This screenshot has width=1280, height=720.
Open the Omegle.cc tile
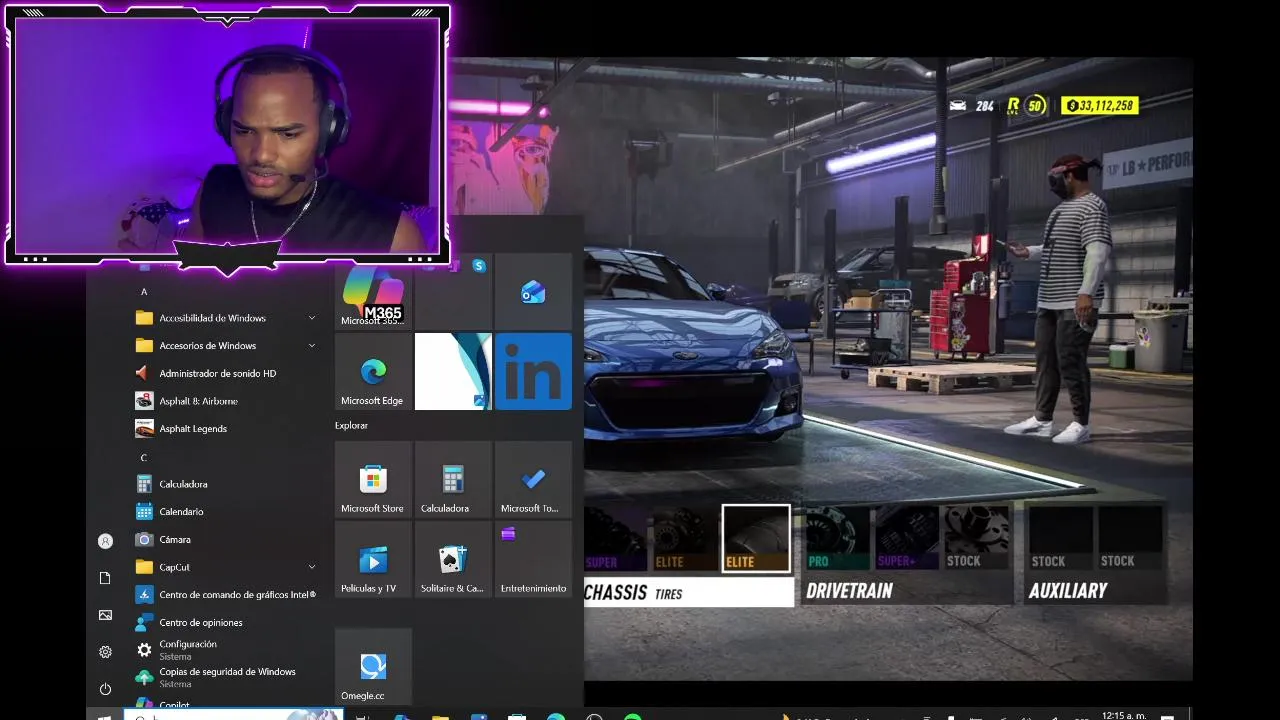[x=373, y=667]
